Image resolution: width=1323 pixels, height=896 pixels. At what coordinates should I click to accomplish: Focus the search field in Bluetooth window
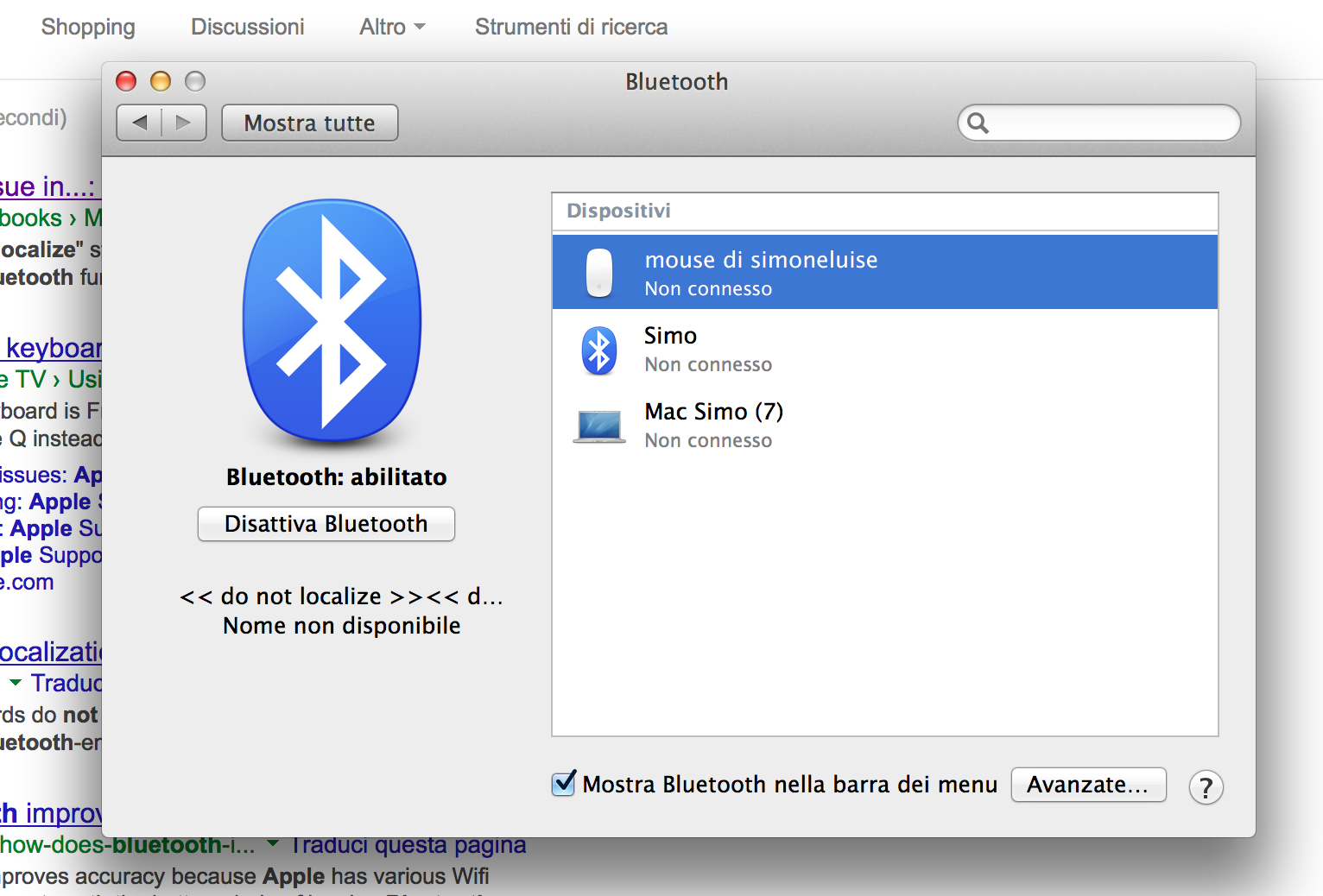(1099, 123)
